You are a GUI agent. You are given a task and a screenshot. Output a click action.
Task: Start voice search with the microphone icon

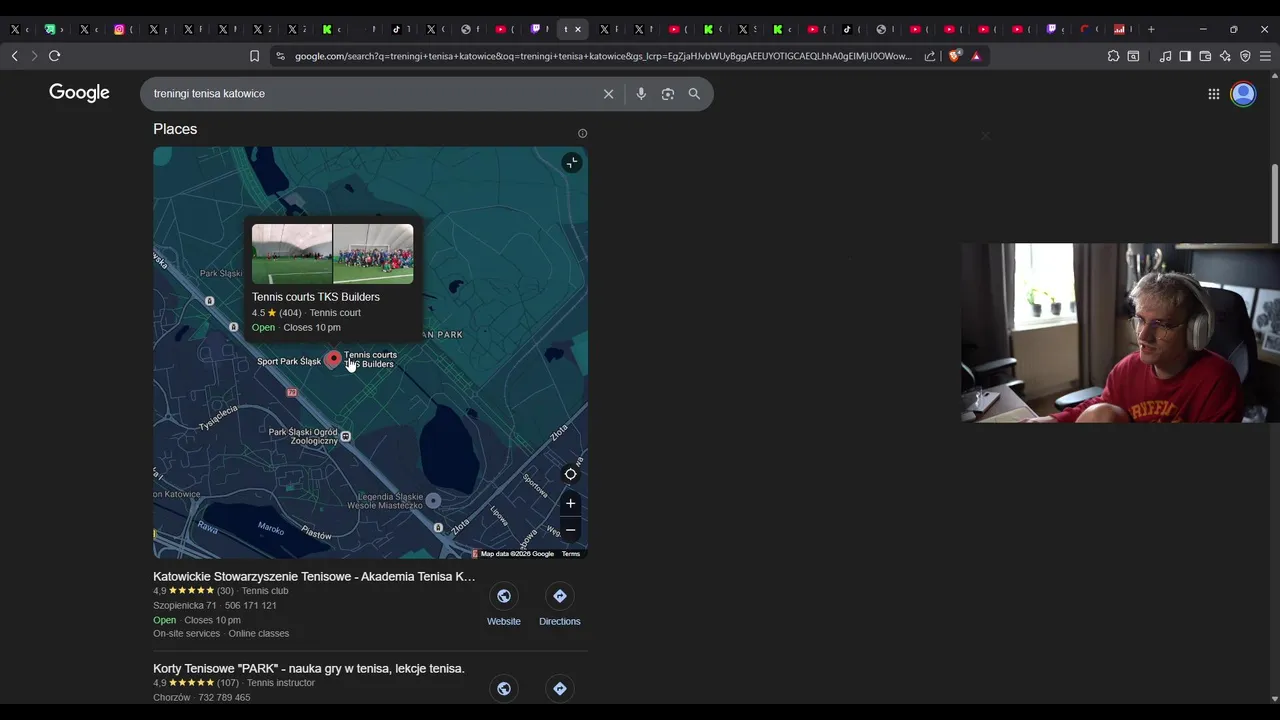pyautogui.click(x=641, y=94)
